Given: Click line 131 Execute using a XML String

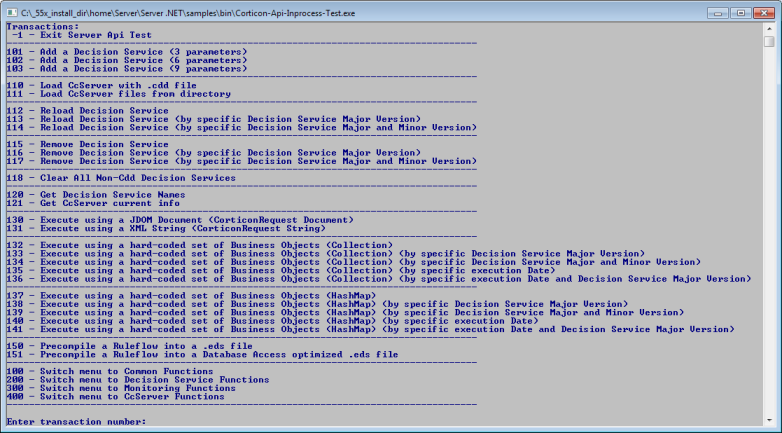Looking at the screenshot, I should [166, 228].
